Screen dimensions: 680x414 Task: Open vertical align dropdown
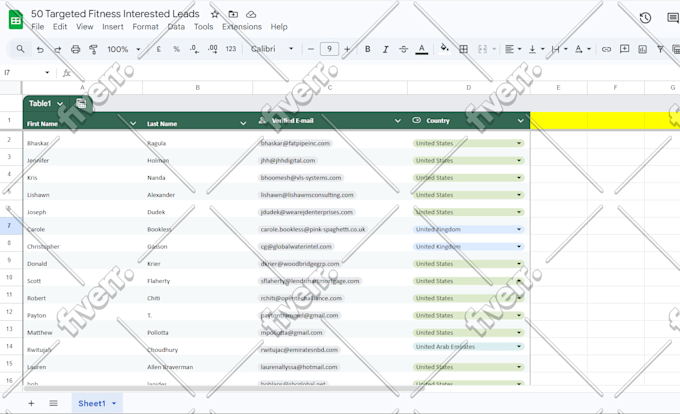(x=536, y=49)
